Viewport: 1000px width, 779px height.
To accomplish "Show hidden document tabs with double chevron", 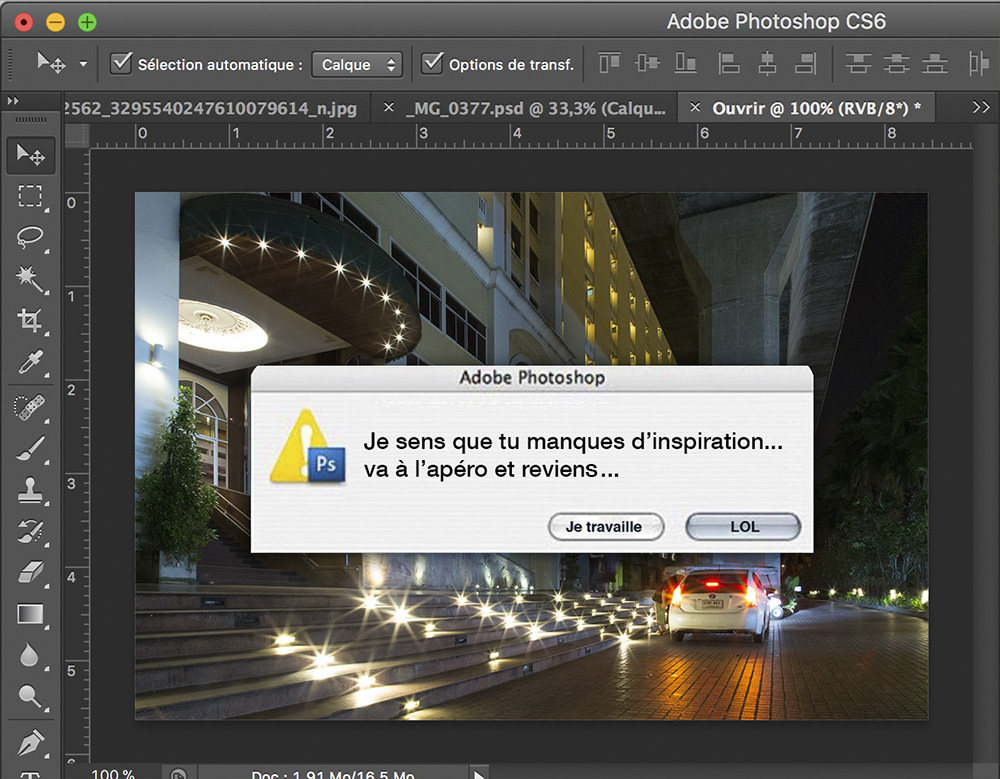I will (x=981, y=107).
